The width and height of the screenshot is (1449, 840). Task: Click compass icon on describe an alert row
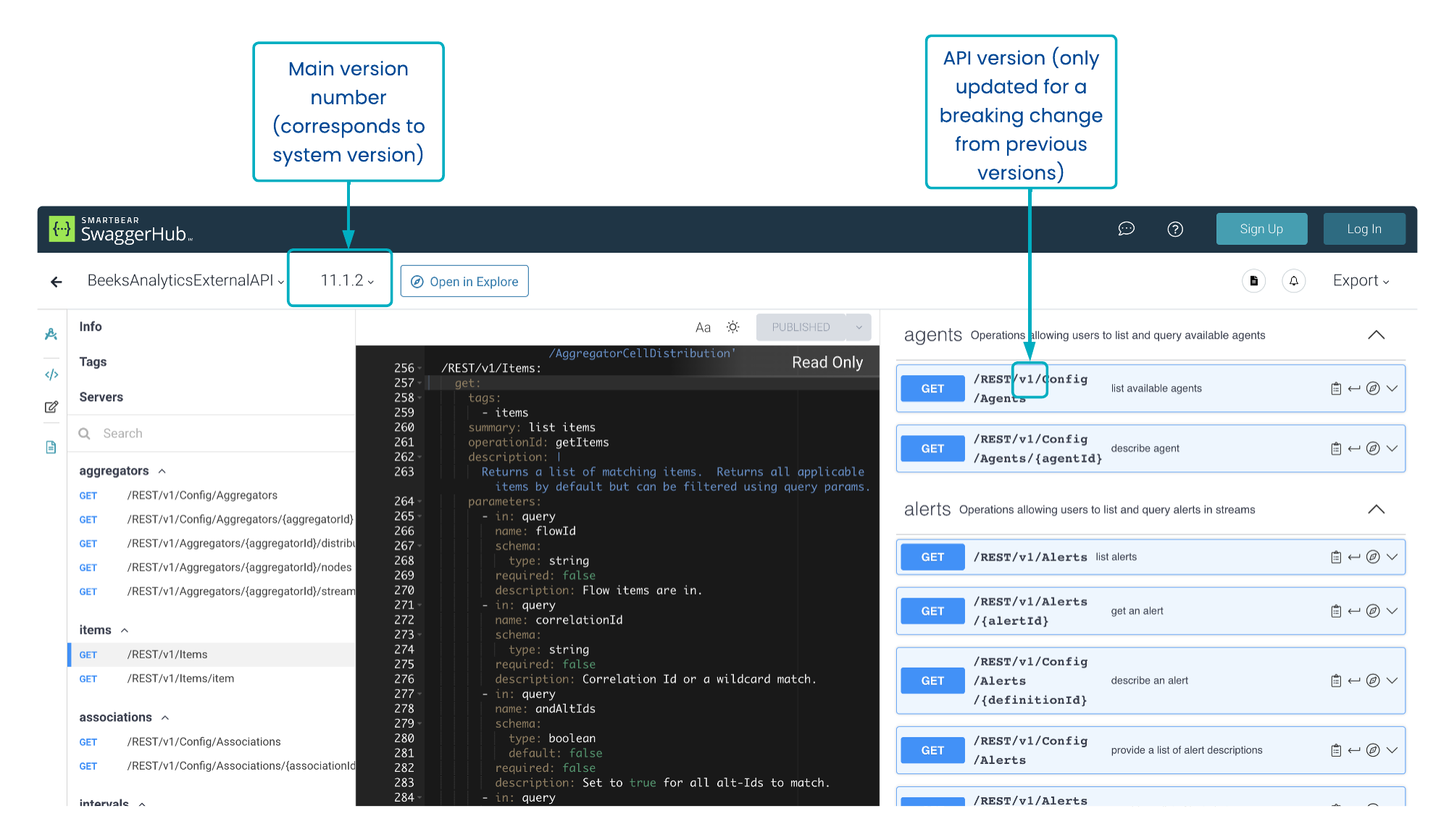pos(1373,681)
